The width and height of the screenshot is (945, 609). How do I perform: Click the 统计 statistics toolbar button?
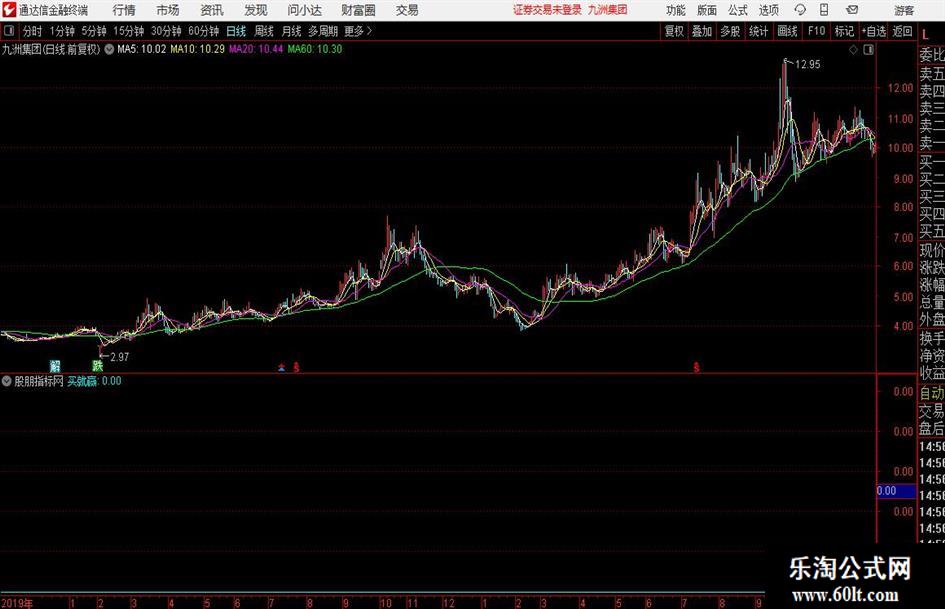759,31
